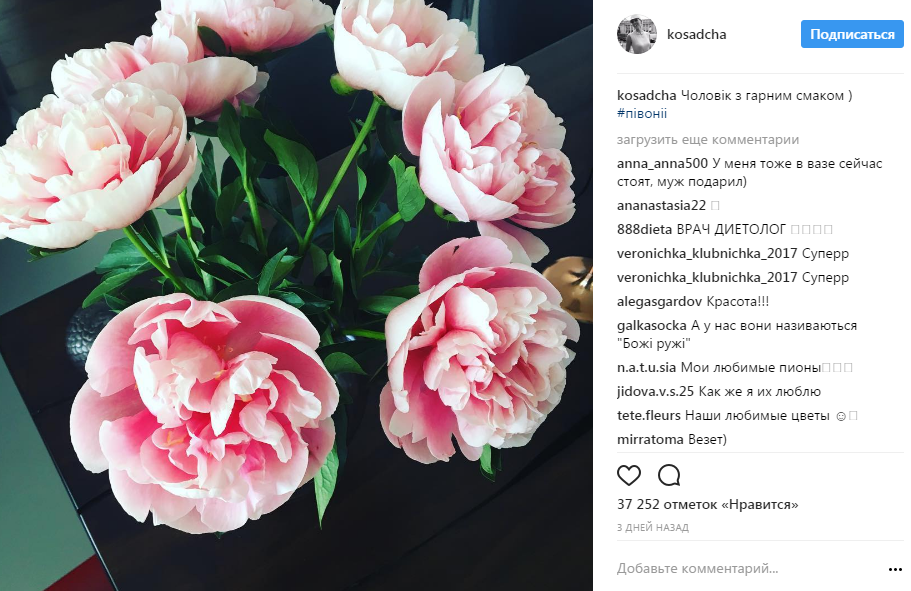Open kosadcha profile avatar picture
This screenshot has width=911, height=591.
pos(637,34)
